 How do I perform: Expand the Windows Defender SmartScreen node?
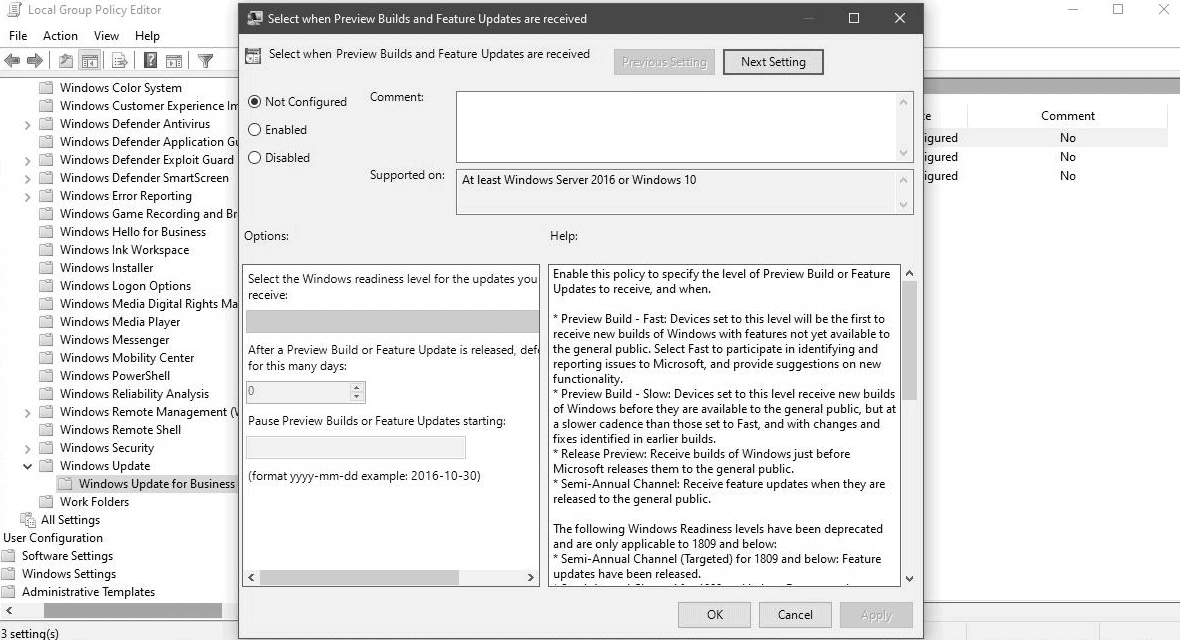pos(28,178)
